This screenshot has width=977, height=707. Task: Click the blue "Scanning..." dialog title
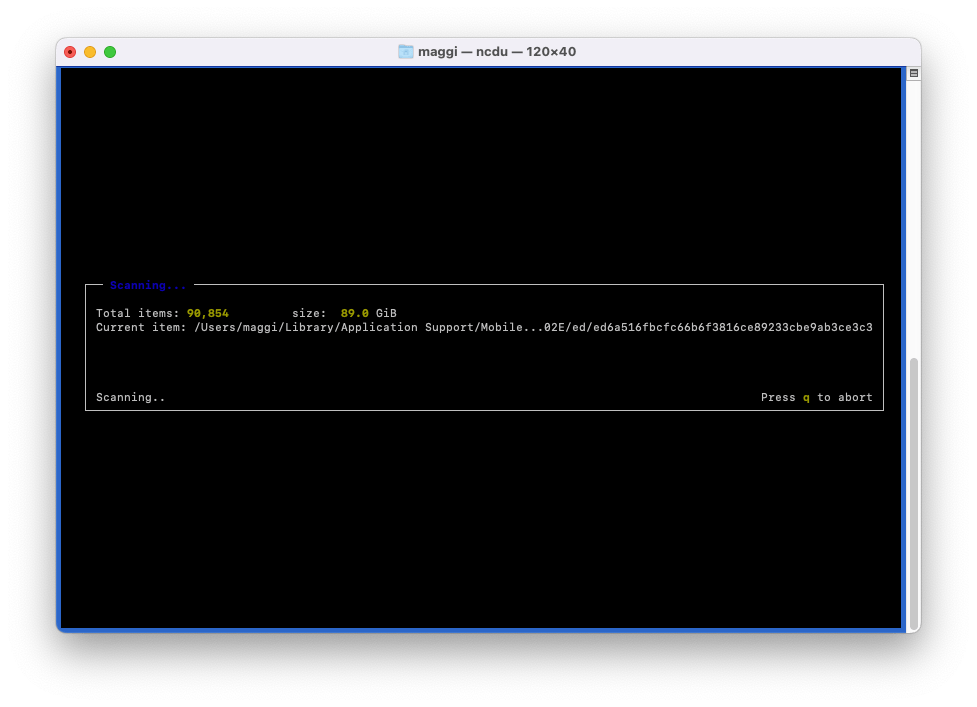[148, 285]
